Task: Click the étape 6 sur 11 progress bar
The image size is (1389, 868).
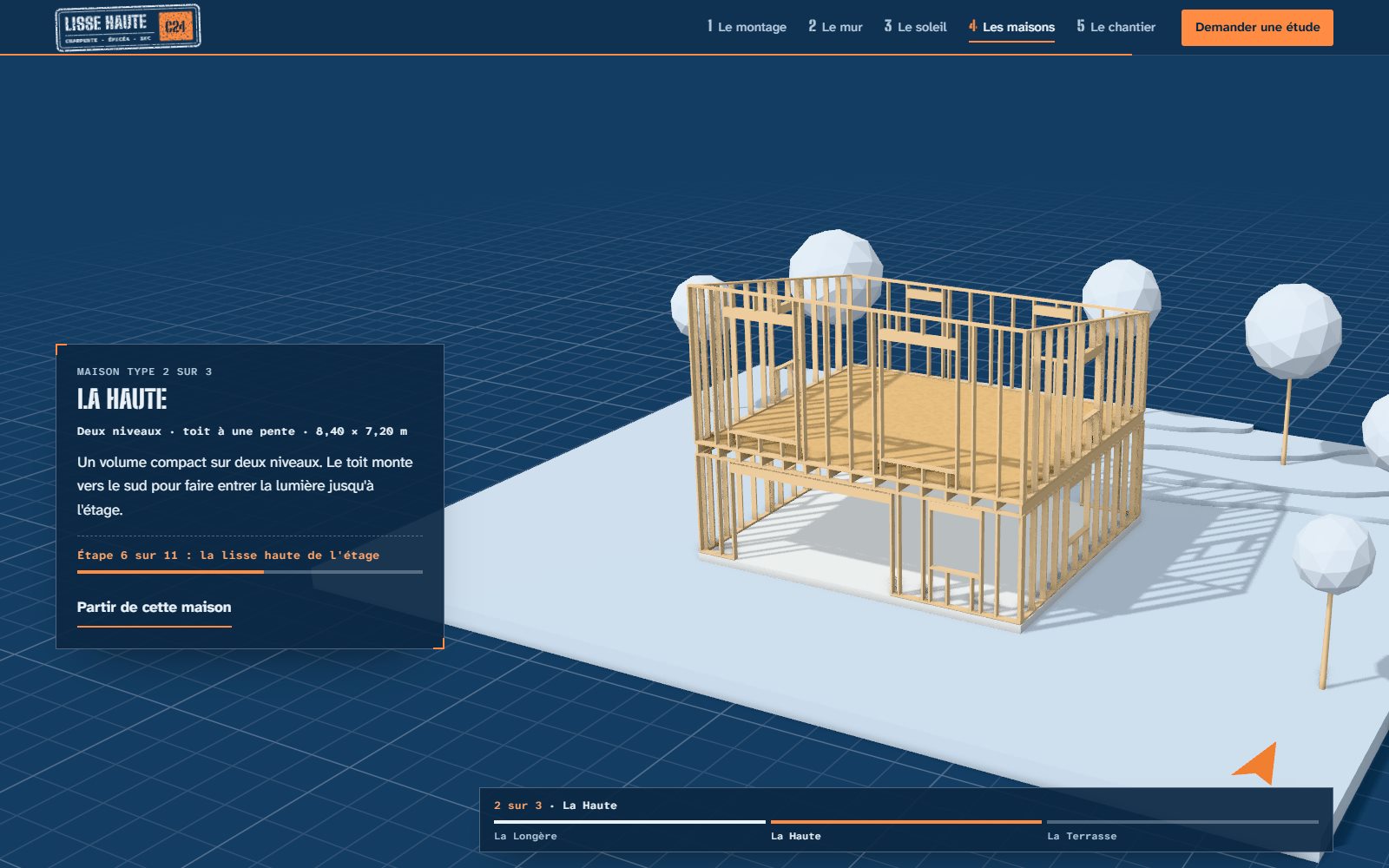Action: coord(250,572)
